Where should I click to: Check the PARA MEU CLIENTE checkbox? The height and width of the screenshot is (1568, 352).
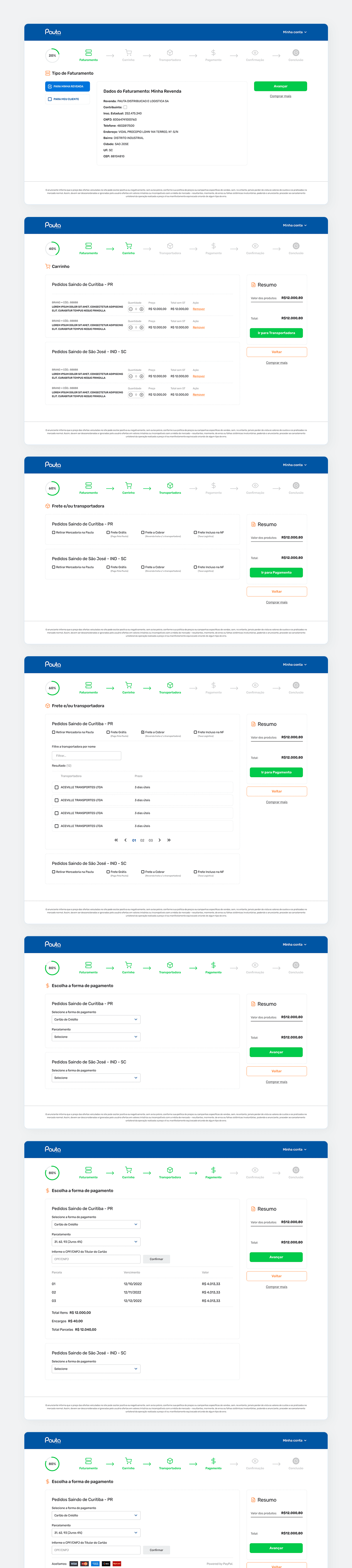coord(50,99)
